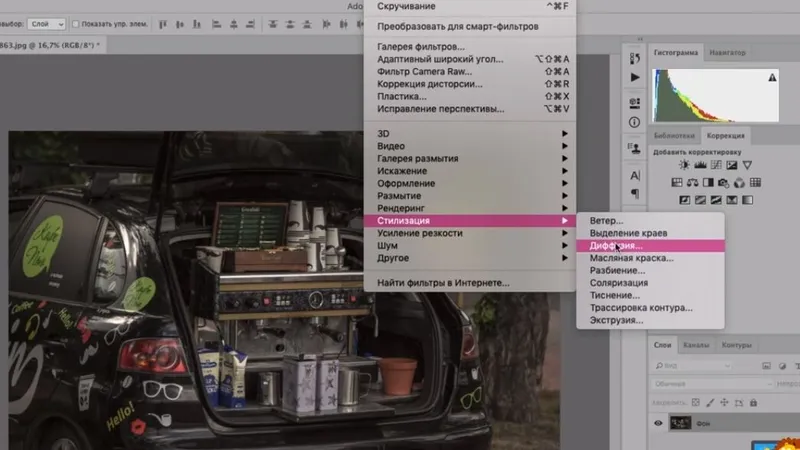This screenshot has width=800, height=450.
Task: Open the Info panel icon
Action: (635, 122)
